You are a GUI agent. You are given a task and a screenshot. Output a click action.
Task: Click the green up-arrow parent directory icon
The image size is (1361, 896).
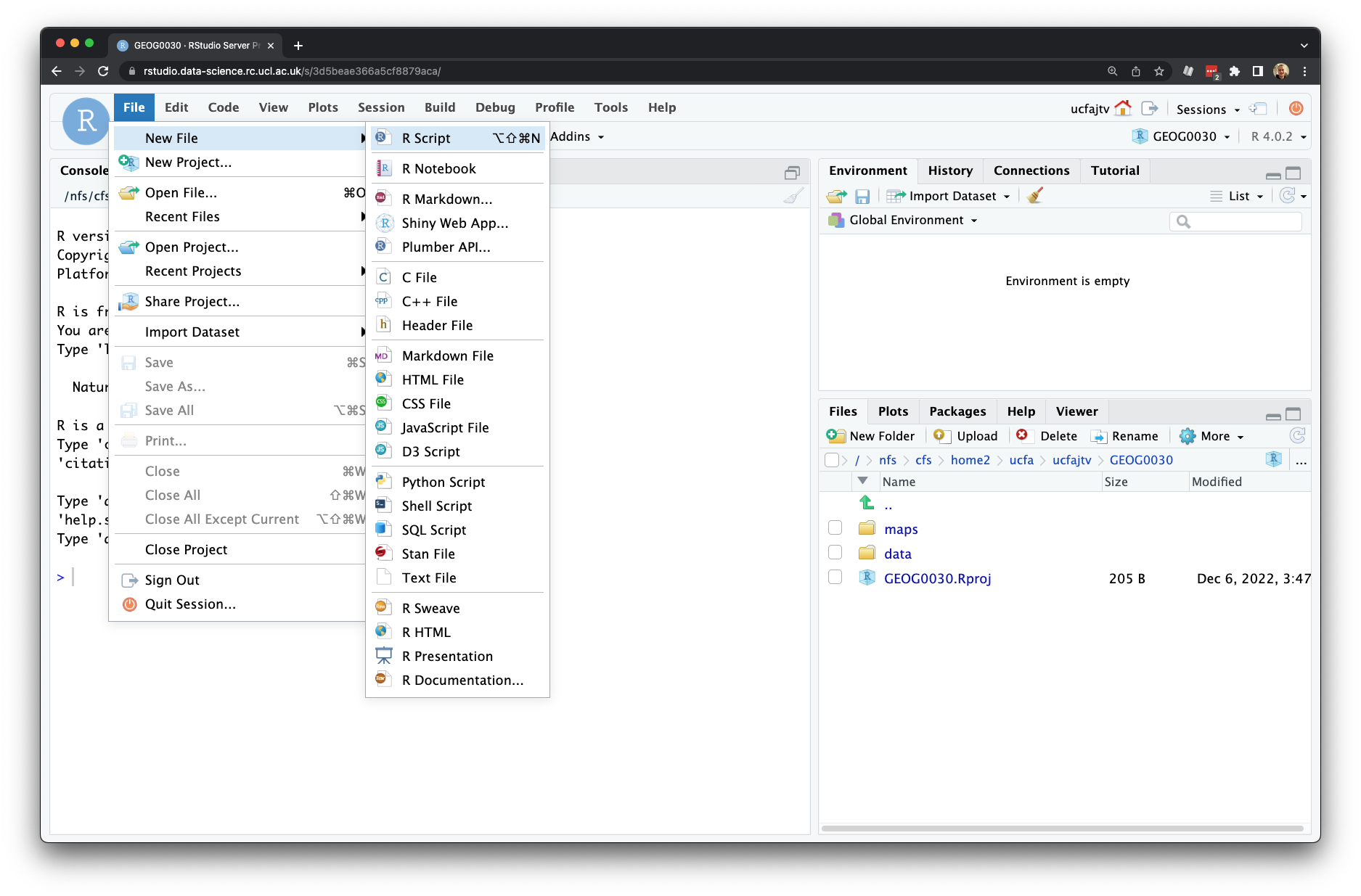[x=866, y=503]
